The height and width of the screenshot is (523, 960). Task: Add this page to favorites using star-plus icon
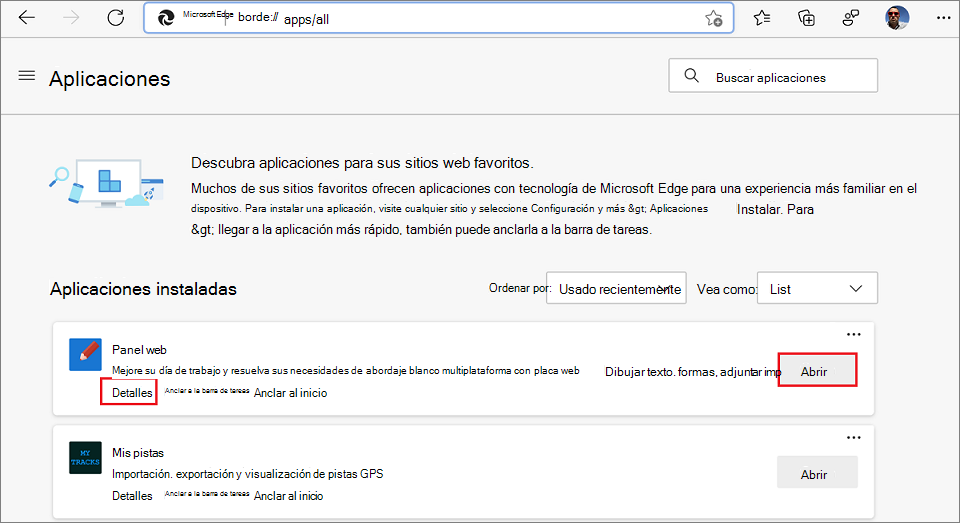coord(713,18)
